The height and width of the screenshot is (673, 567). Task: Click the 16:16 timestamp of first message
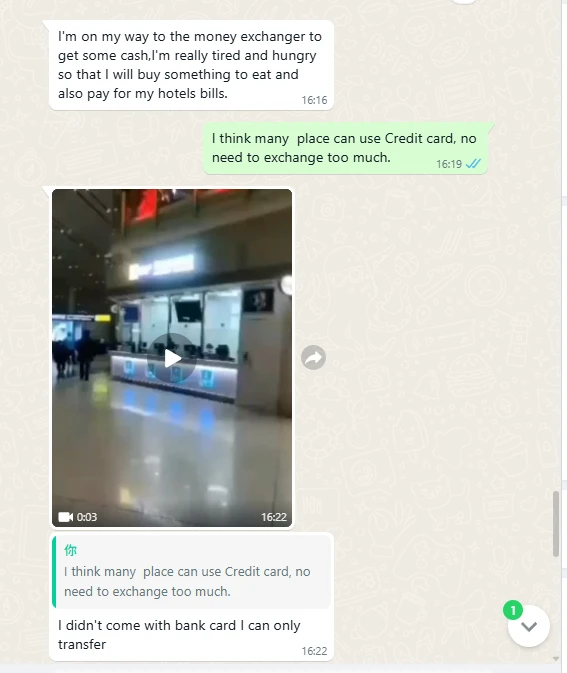[x=314, y=100]
